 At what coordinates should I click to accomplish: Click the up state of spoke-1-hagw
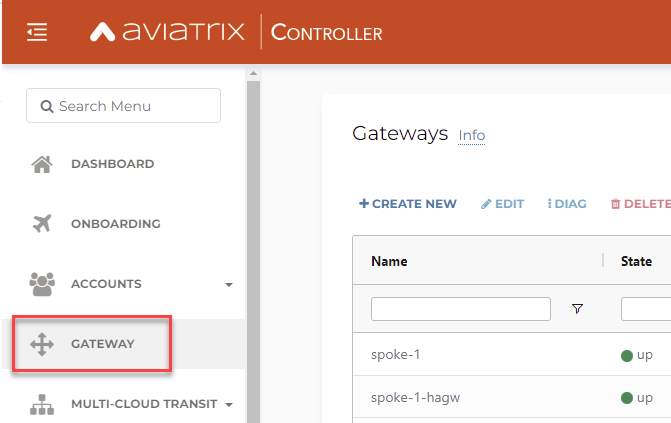pyautogui.click(x=637, y=398)
